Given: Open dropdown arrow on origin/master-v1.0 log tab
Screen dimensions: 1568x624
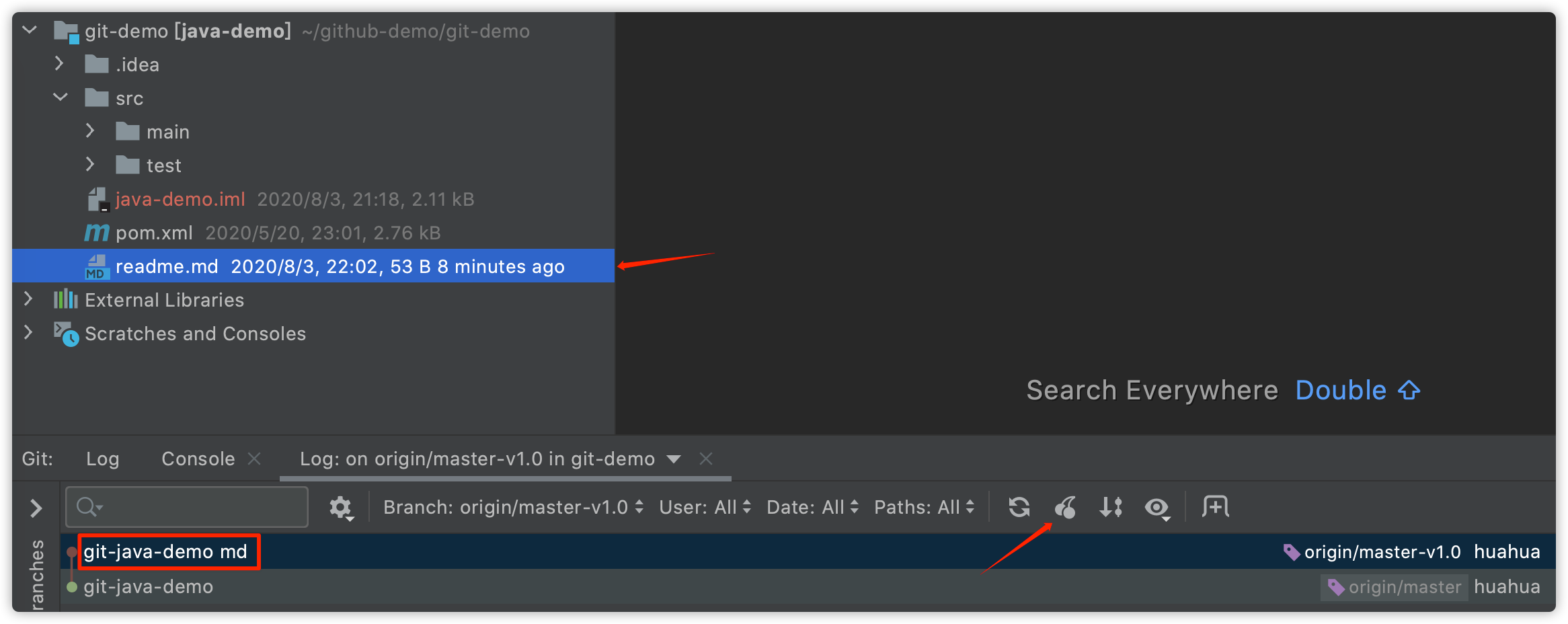Looking at the screenshot, I should (x=674, y=459).
